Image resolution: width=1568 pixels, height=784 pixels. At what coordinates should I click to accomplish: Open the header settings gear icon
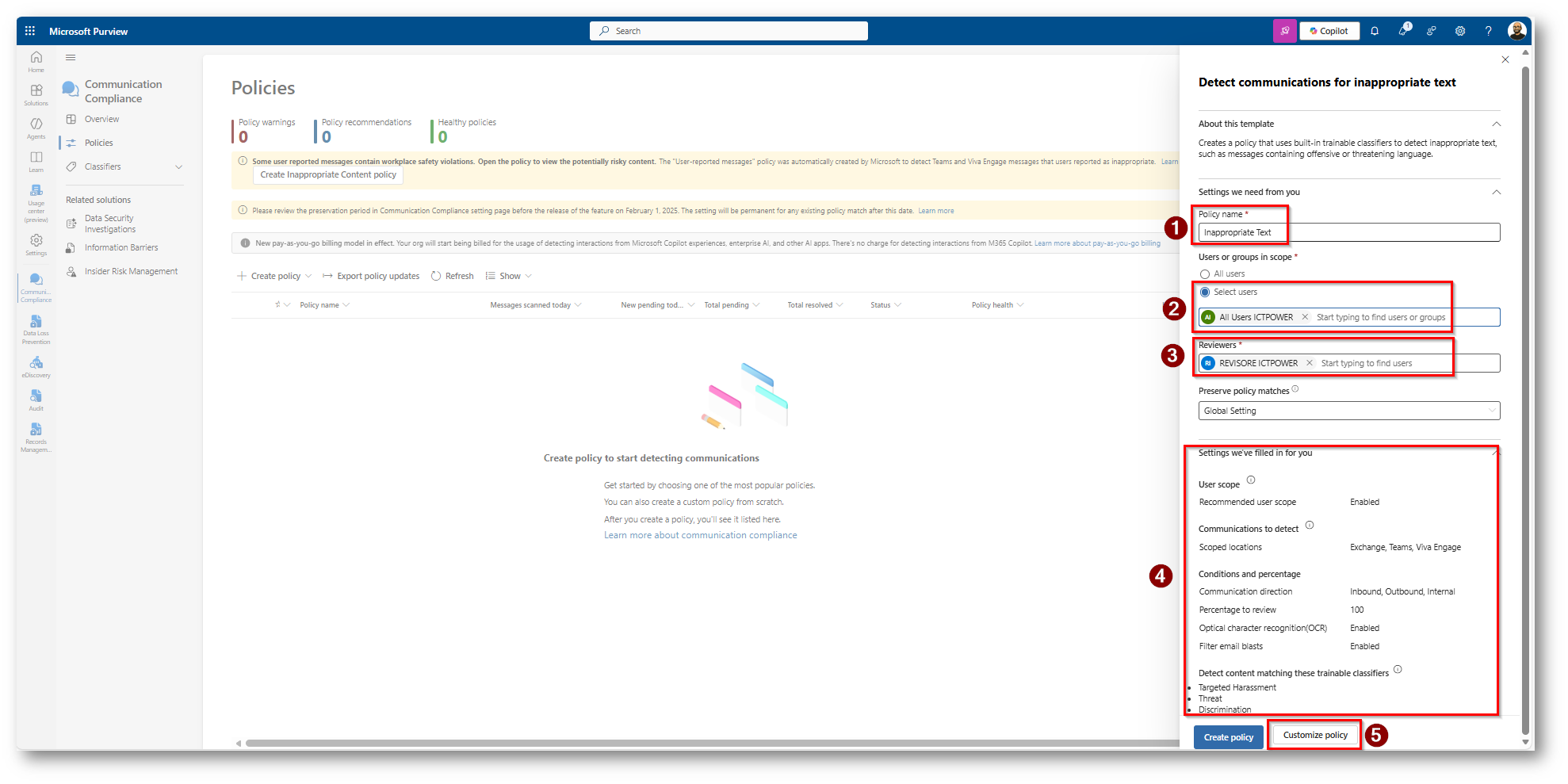pos(1460,31)
